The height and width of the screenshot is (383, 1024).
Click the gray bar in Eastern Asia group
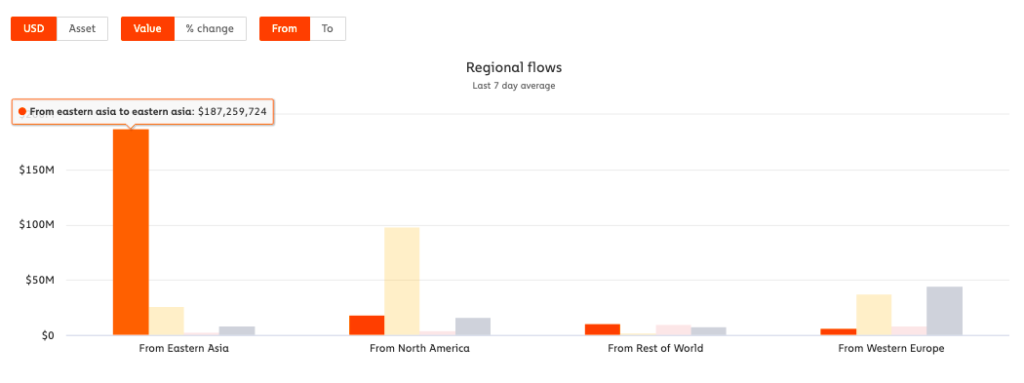(237, 331)
